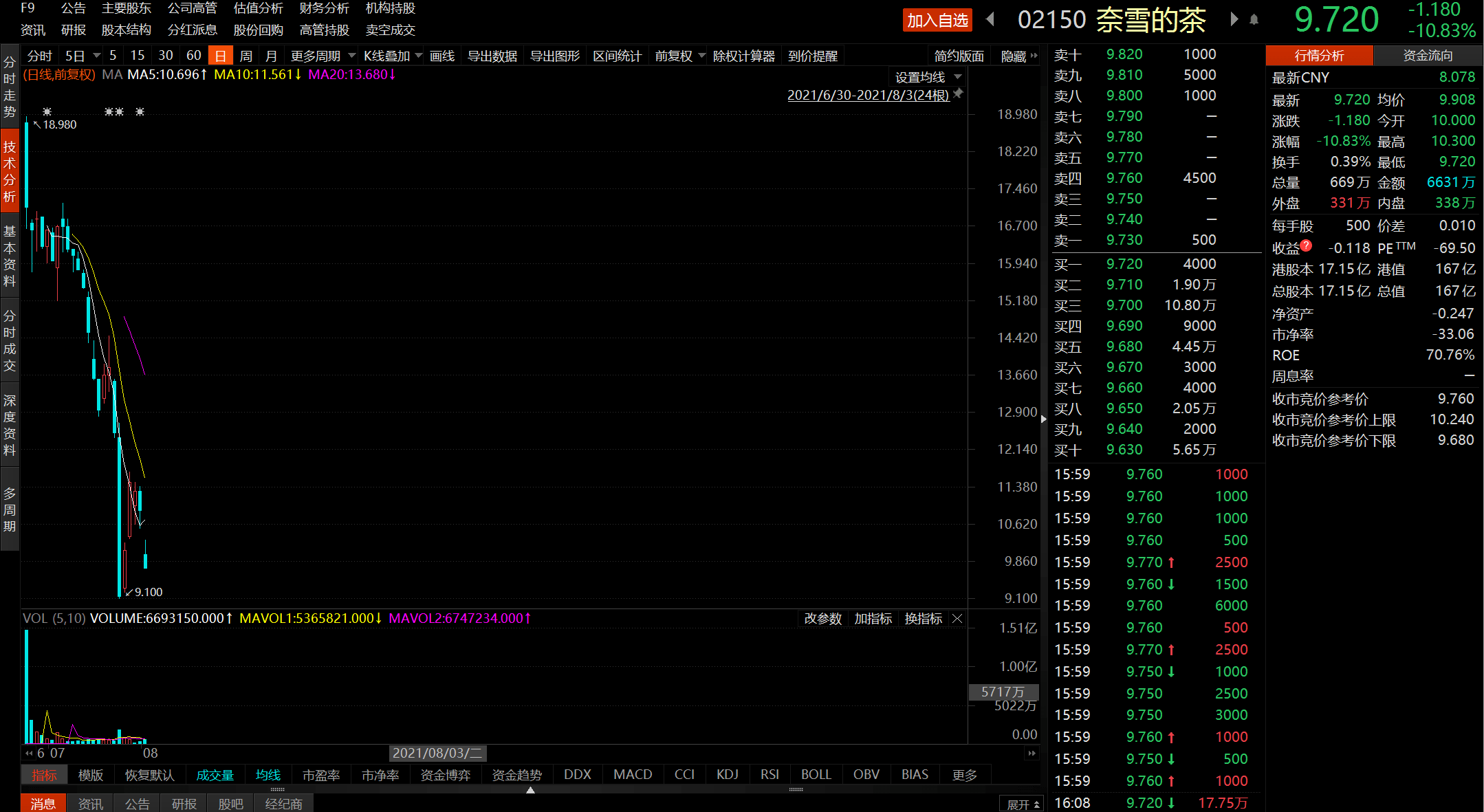This screenshot has height=812, width=1484.
Task: Toggle the 成交量 volume indicator
Action: coord(215,775)
